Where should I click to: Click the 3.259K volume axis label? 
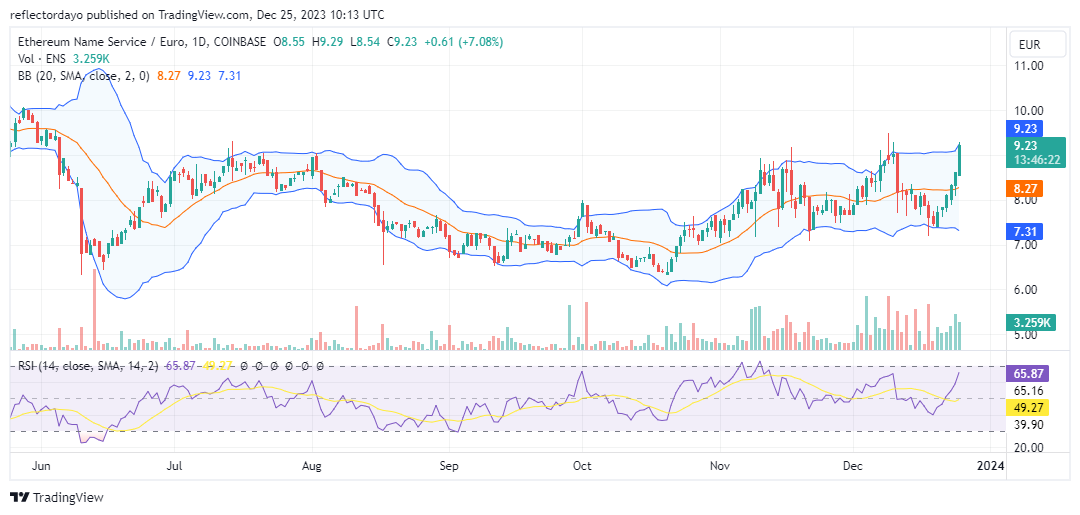pyautogui.click(x=1031, y=322)
